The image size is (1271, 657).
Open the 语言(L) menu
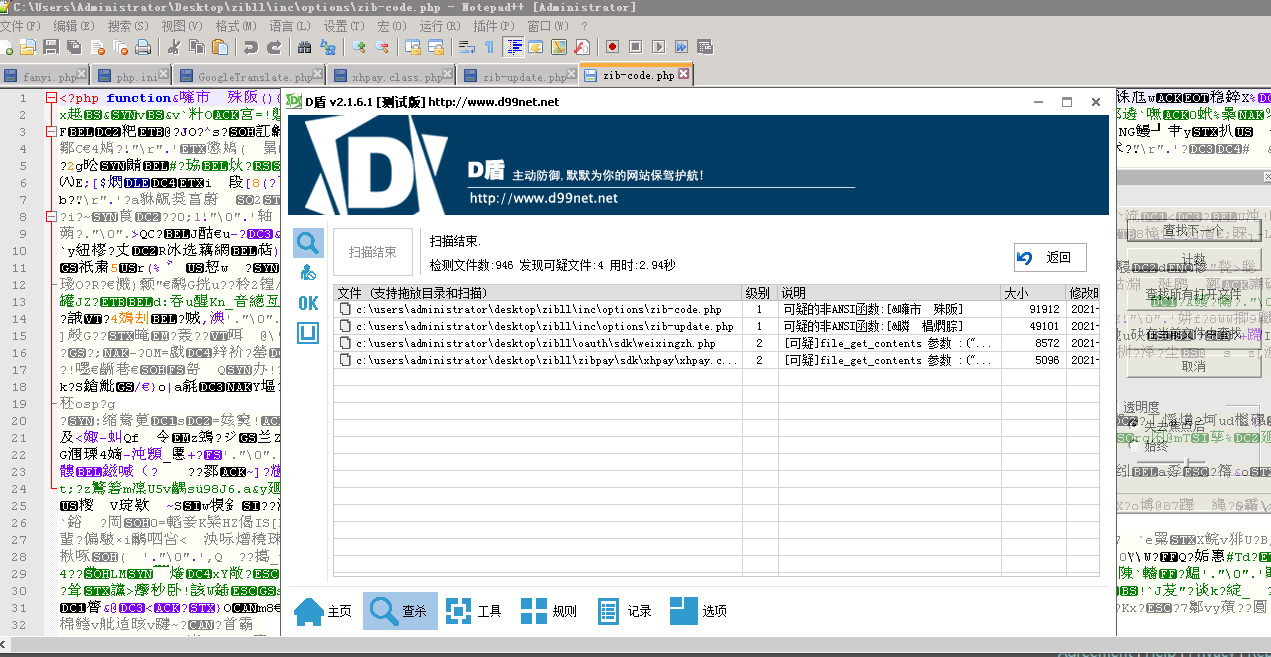pyautogui.click(x=289, y=25)
